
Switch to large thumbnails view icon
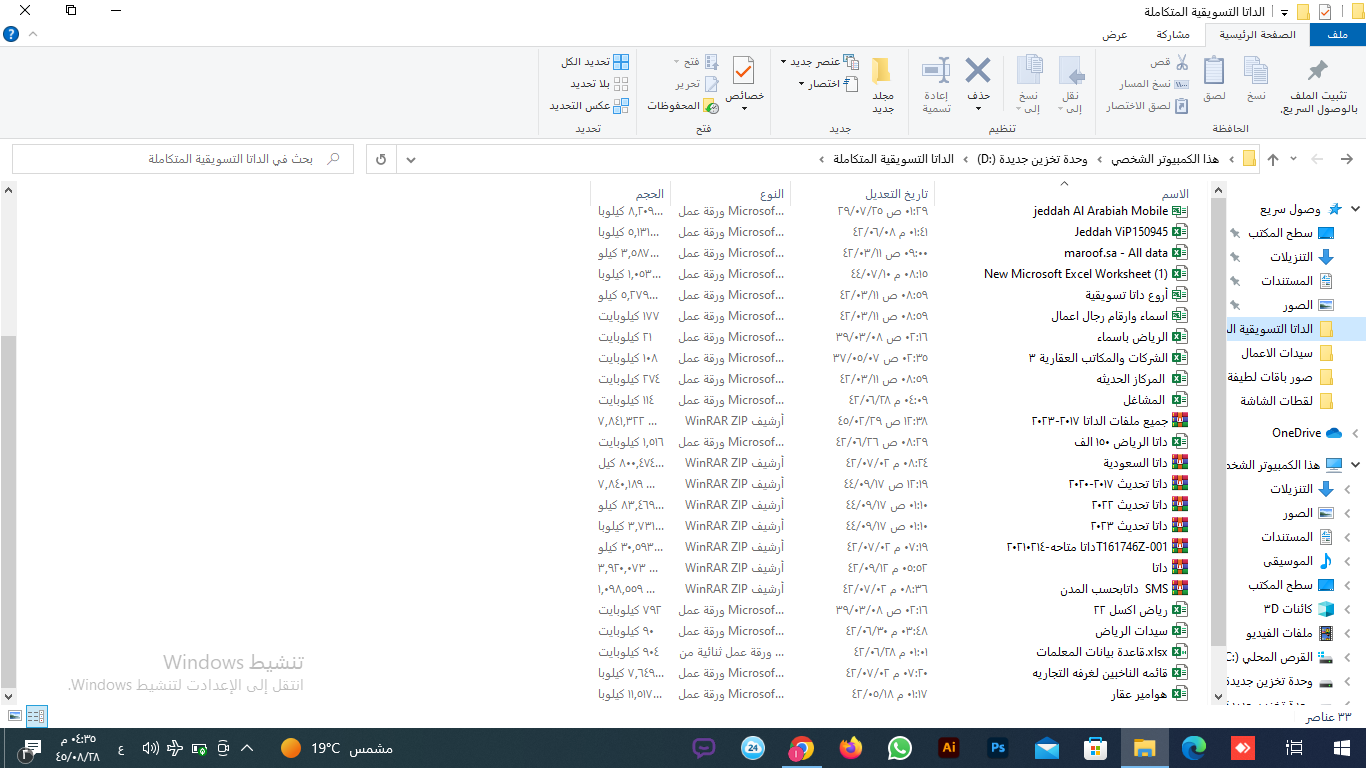pos(14,716)
